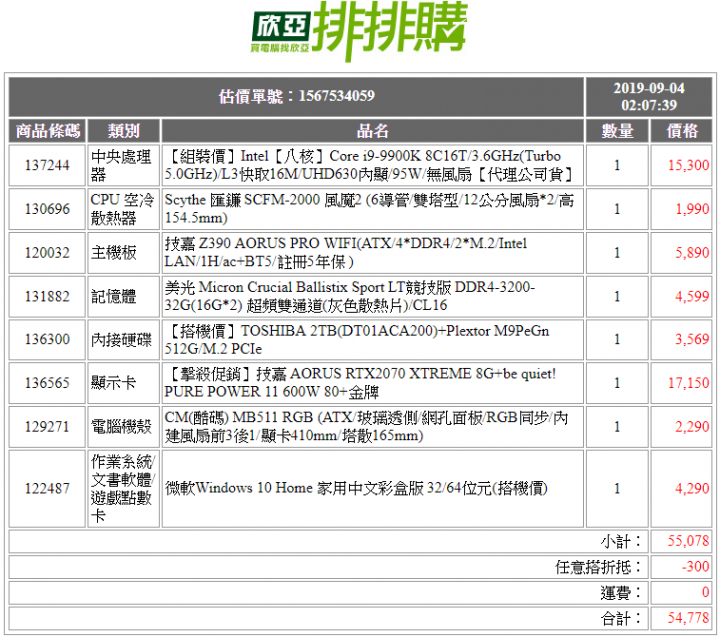Click the discount value -300
Screen dimensions: 720x637
pos(696,567)
